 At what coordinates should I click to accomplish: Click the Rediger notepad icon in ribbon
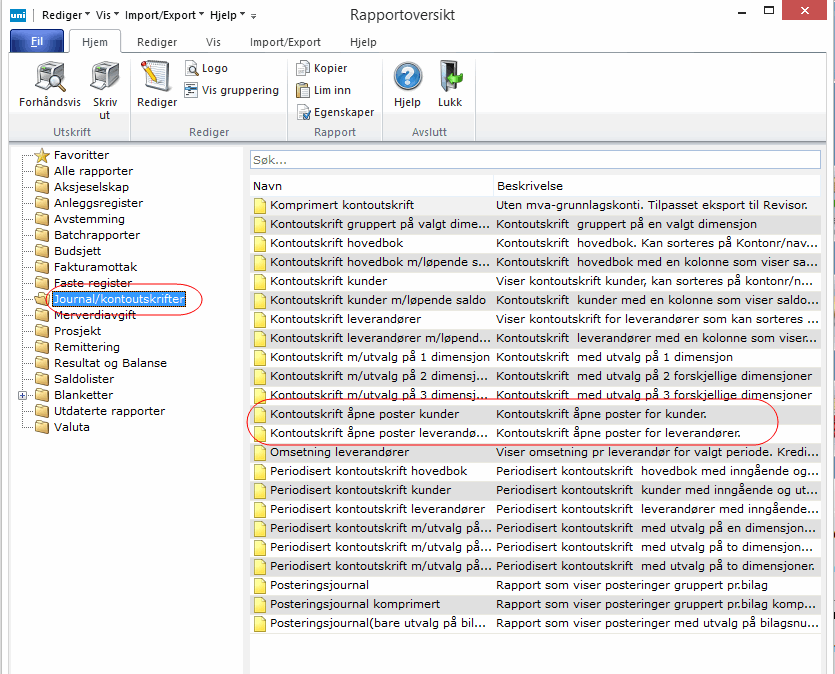click(x=157, y=78)
